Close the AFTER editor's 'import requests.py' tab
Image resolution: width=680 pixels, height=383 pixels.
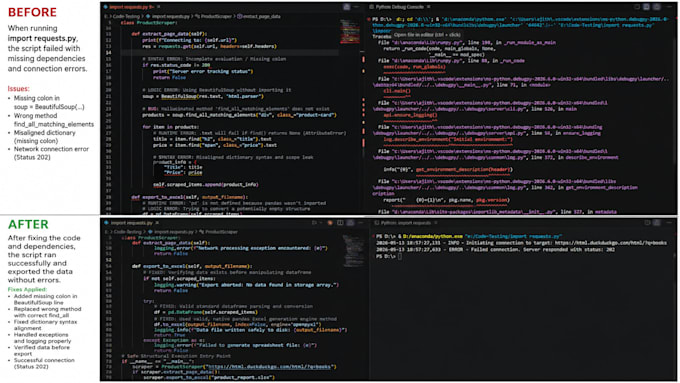tap(157, 223)
